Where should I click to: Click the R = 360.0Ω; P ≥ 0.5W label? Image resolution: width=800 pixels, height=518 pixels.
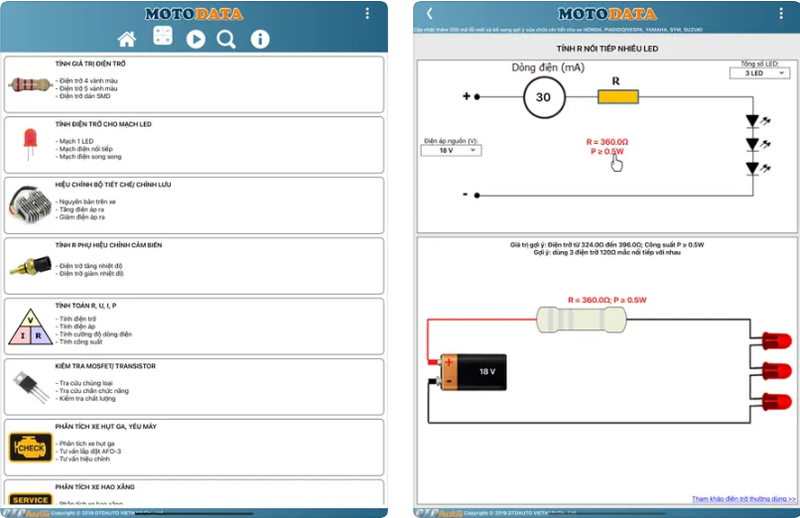pos(607,300)
